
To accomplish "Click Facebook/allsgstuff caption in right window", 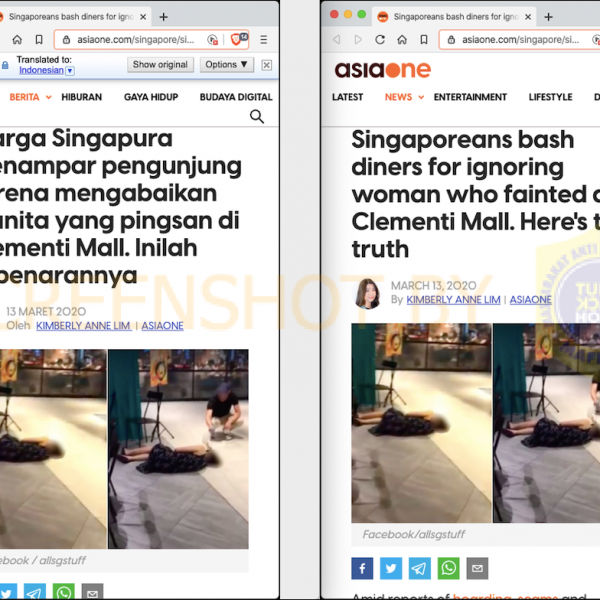I will pos(414,535).
